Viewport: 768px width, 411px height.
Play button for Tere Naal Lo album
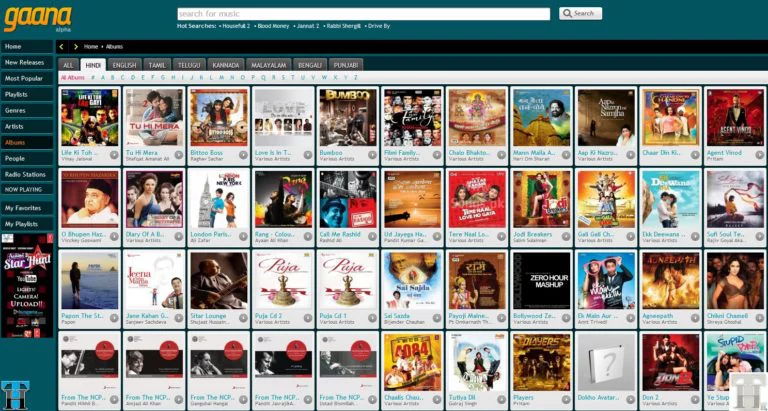coord(502,236)
